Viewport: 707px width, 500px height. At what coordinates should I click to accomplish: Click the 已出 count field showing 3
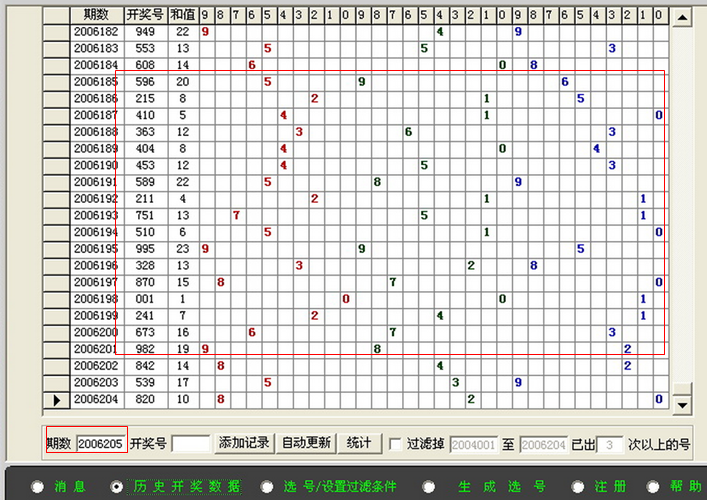(610, 445)
